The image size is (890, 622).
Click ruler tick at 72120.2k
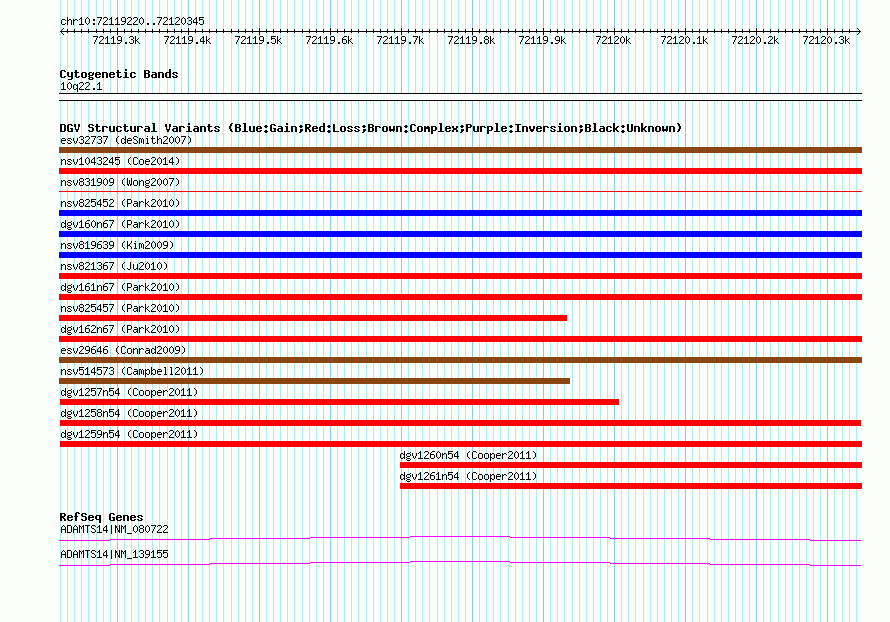(x=756, y=32)
